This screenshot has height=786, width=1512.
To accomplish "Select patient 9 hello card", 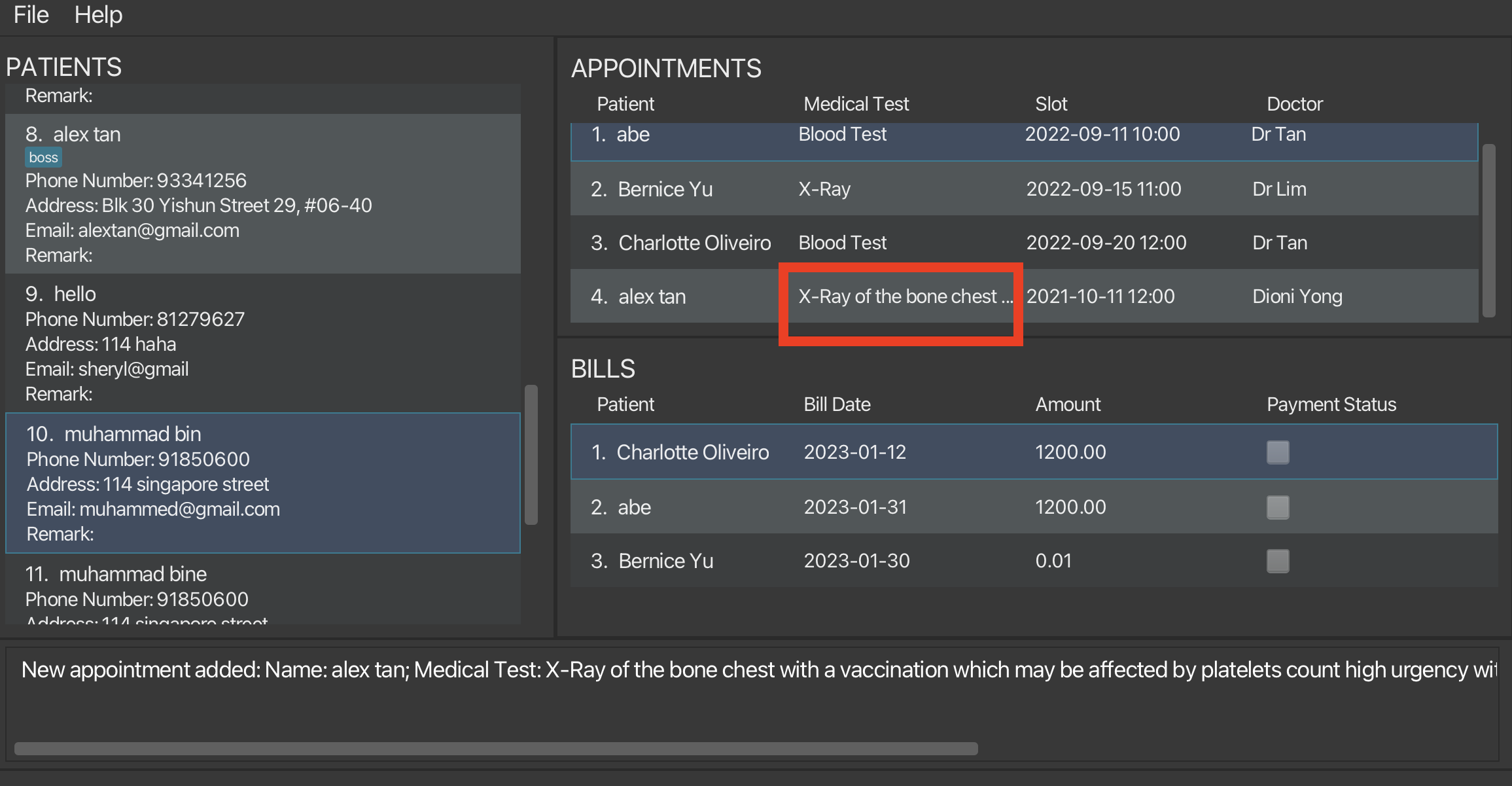I will 262,343.
